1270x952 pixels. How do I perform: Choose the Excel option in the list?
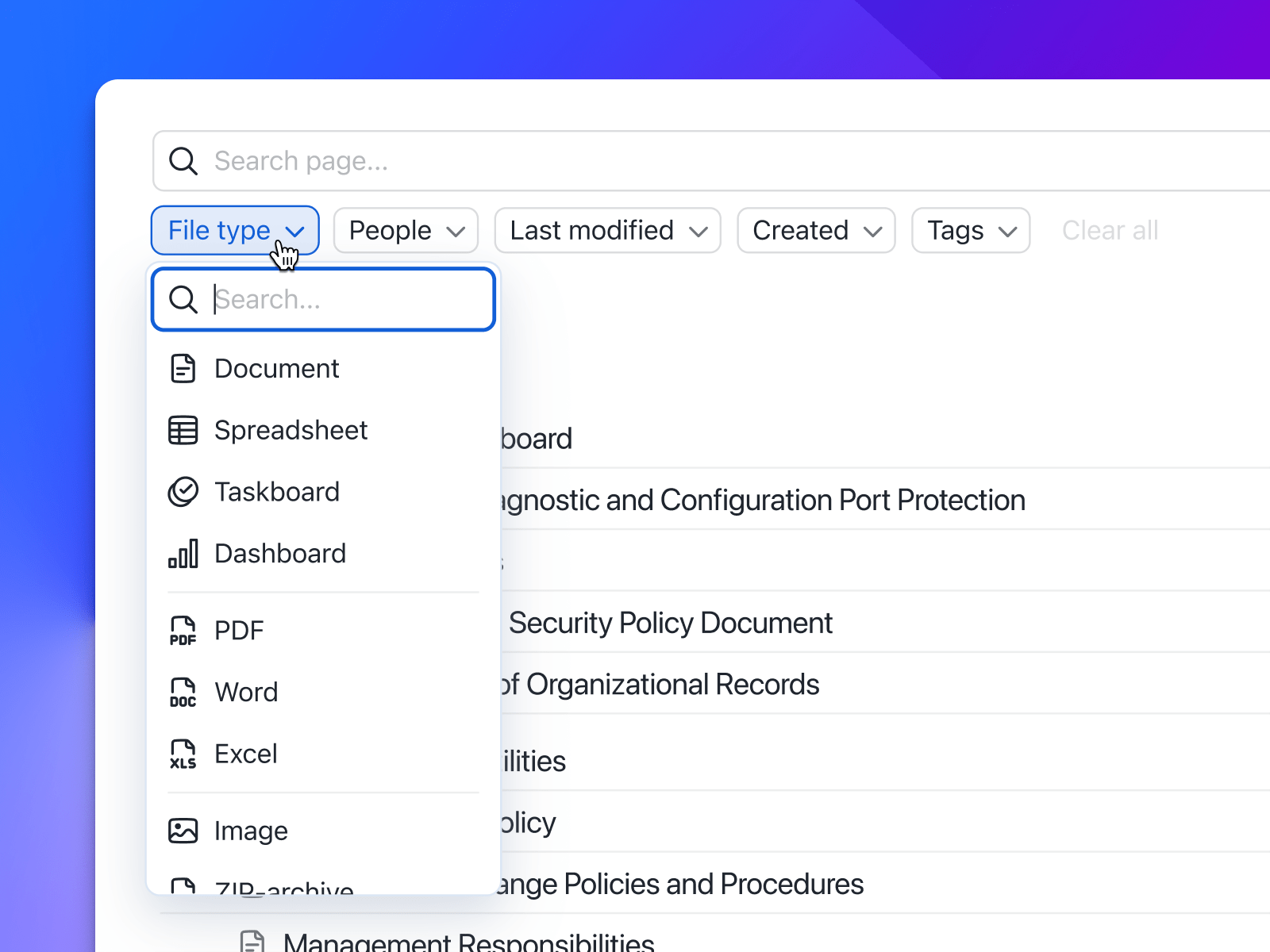pyautogui.click(x=246, y=754)
